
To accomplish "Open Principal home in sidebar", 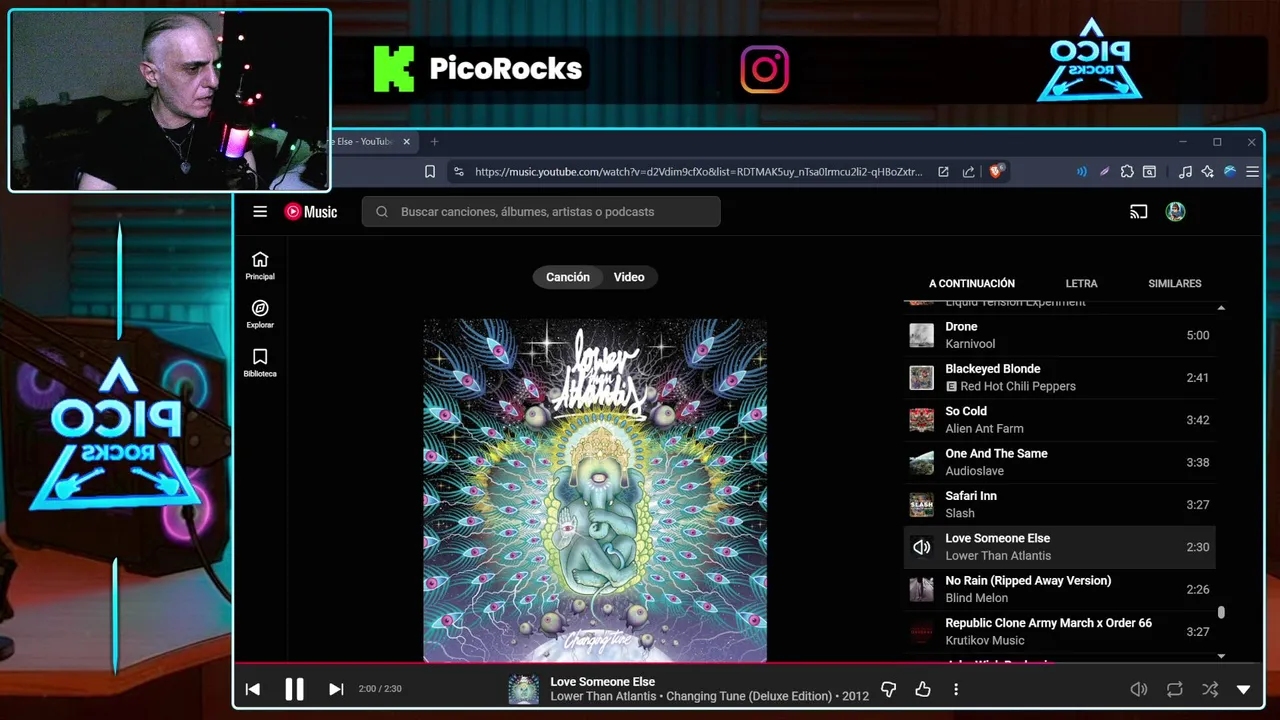I will (260, 266).
